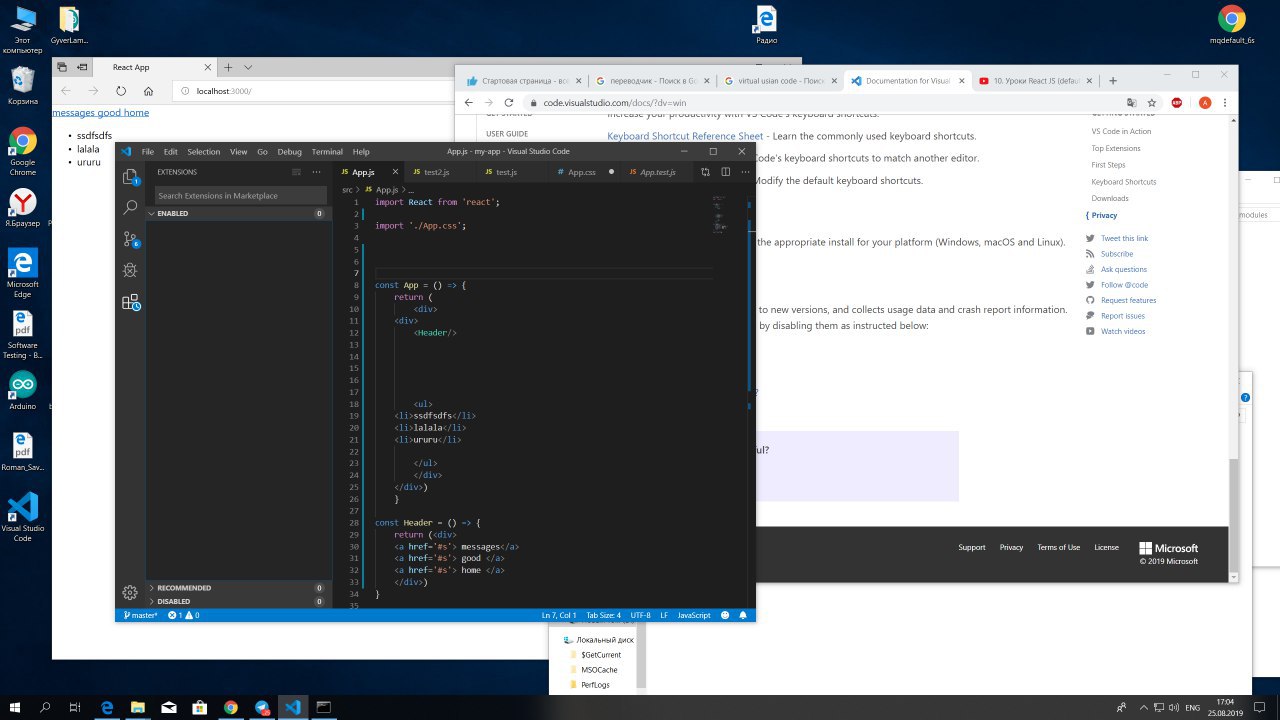This screenshot has width=1280, height=720.
Task: Collapse the ENABLED extensions section
Action: [170, 213]
